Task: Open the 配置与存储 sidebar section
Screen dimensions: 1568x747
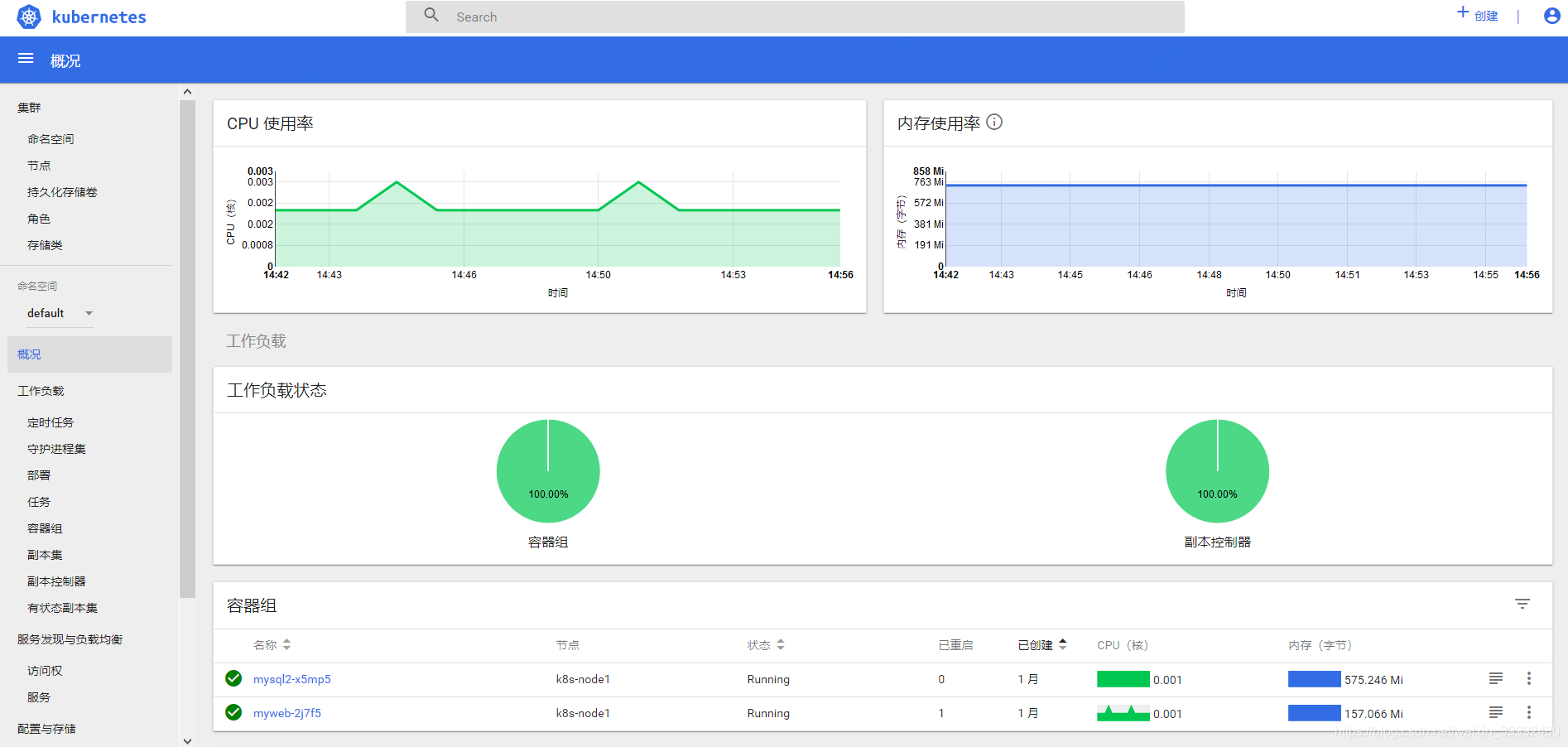Action: tap(46, 729)
